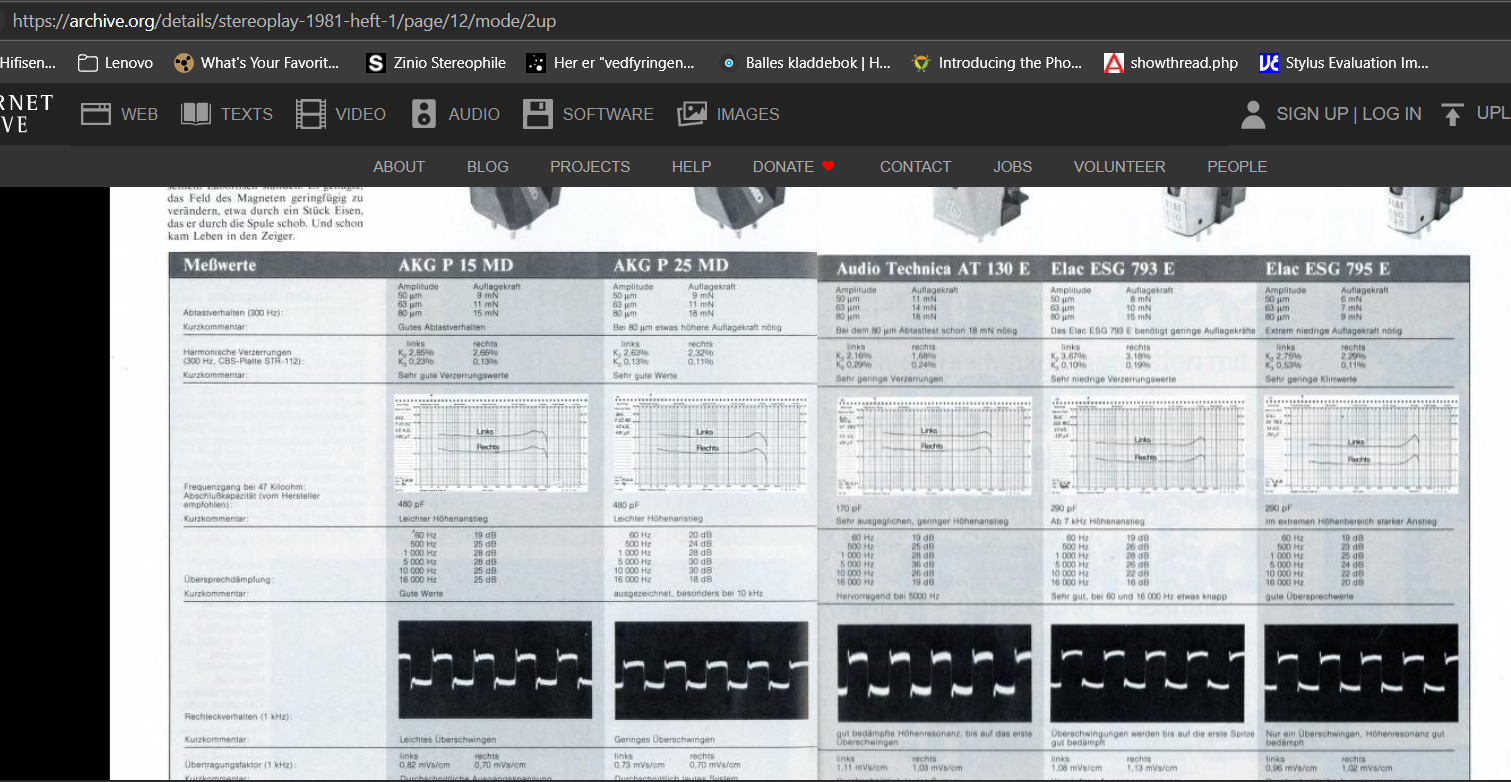This screenshot has height=782, width=1511.
Task: Click Elac ESG 793 E oscilloscope image
Action: click(x=1148, y=673)
